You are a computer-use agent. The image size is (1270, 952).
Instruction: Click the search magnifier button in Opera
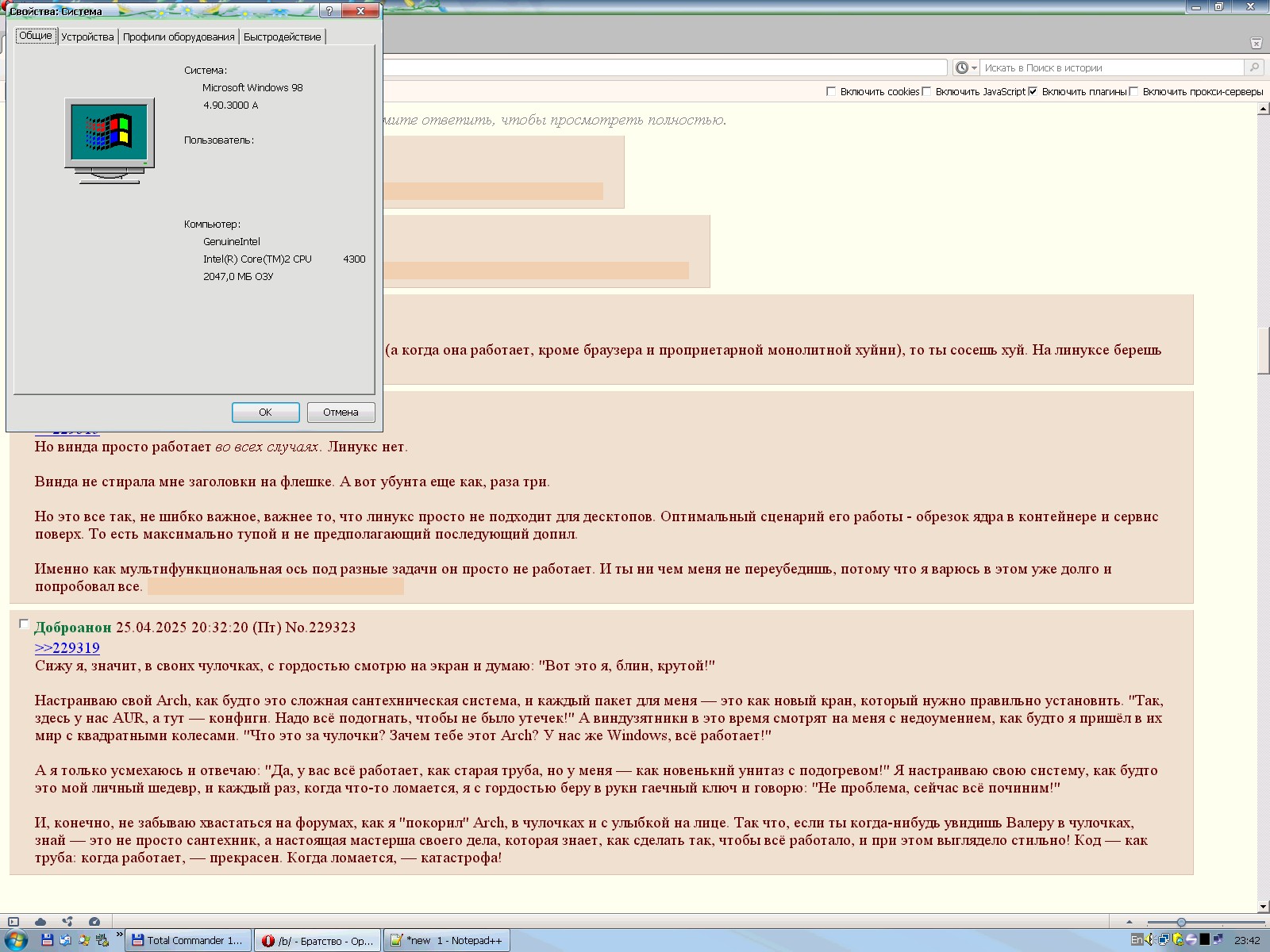click(x=1254, y=67)
